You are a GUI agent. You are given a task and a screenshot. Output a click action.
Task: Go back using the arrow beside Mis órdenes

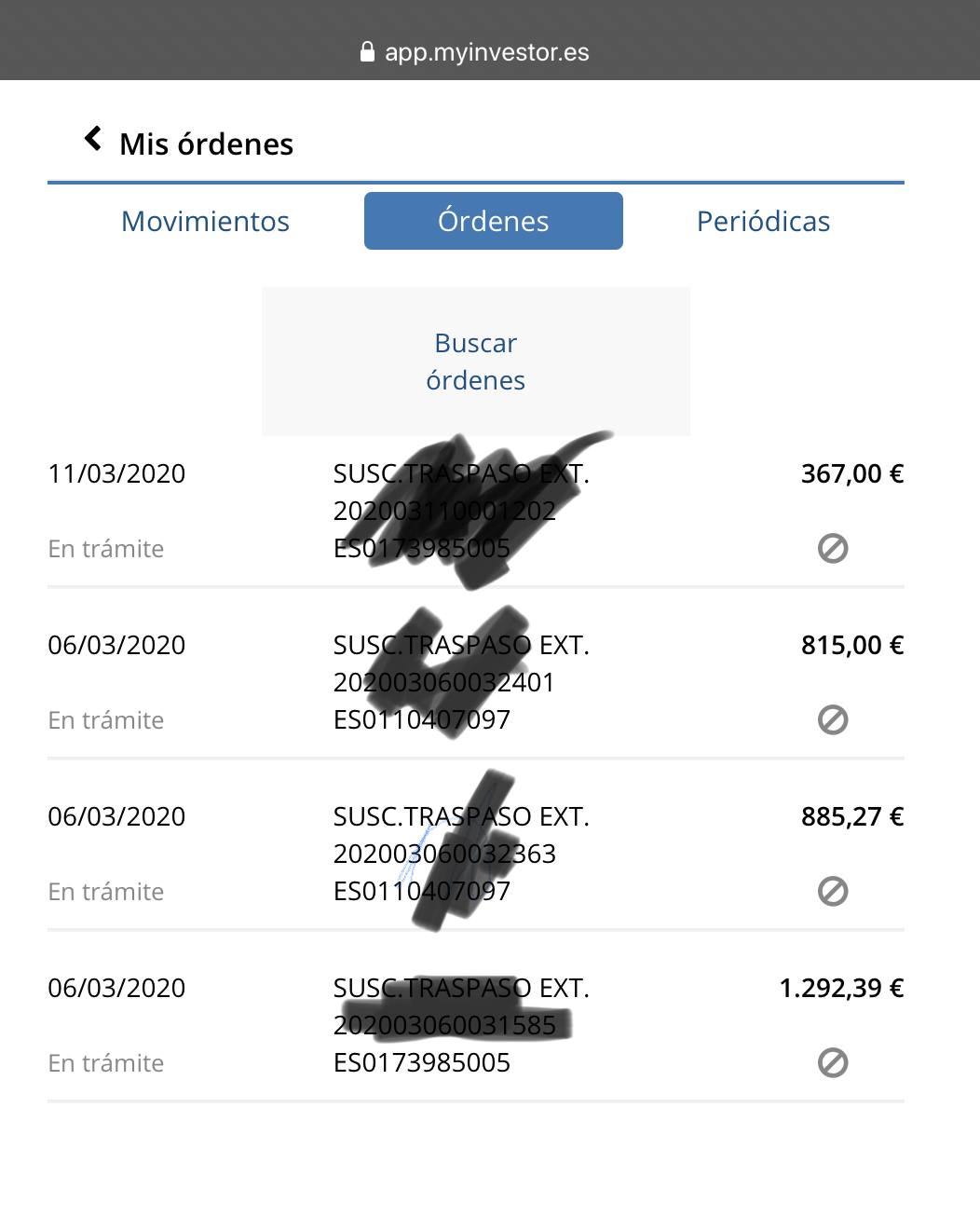93,140
